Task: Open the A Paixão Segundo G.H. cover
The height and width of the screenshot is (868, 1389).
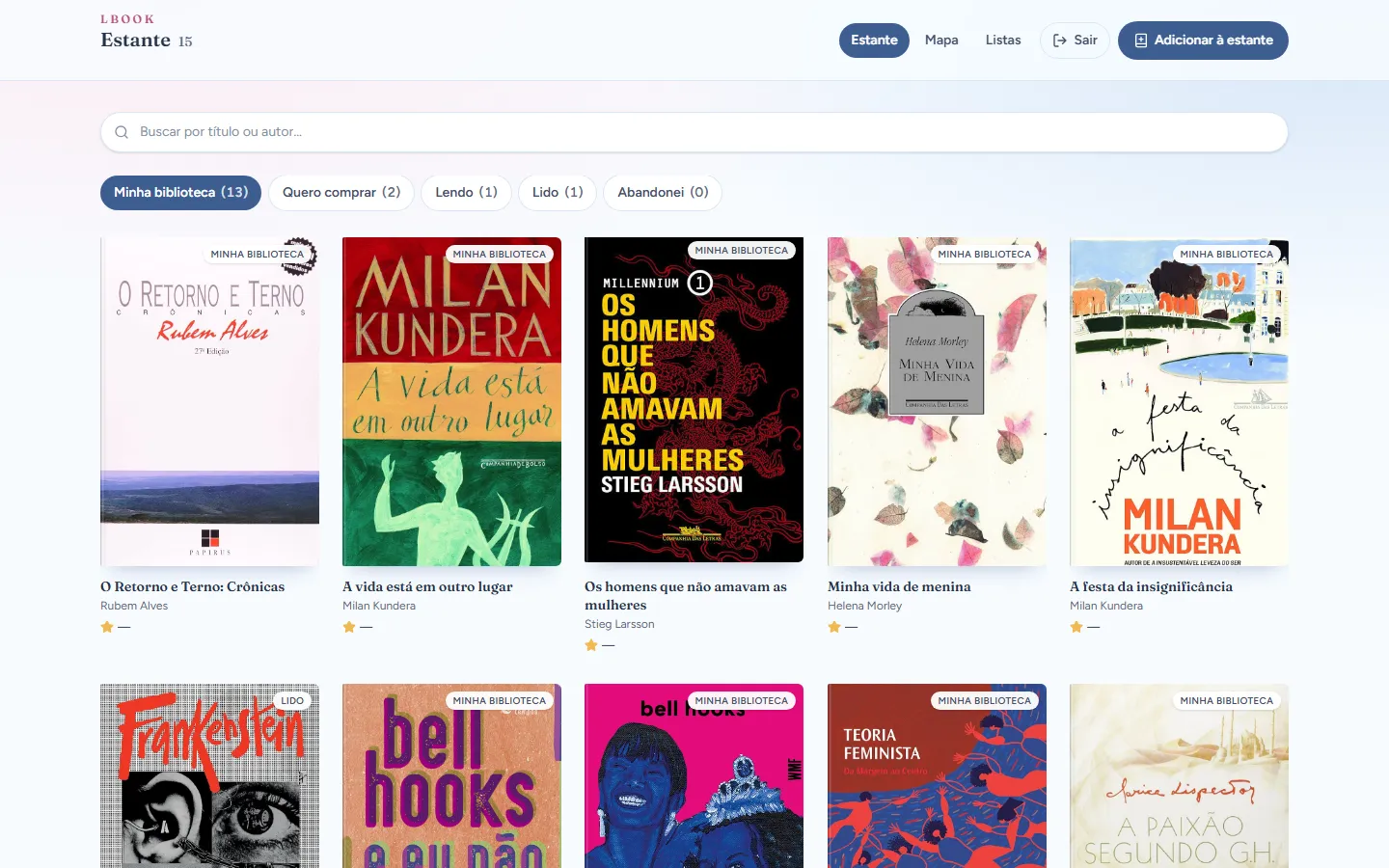Action: tap(1179, 776)
